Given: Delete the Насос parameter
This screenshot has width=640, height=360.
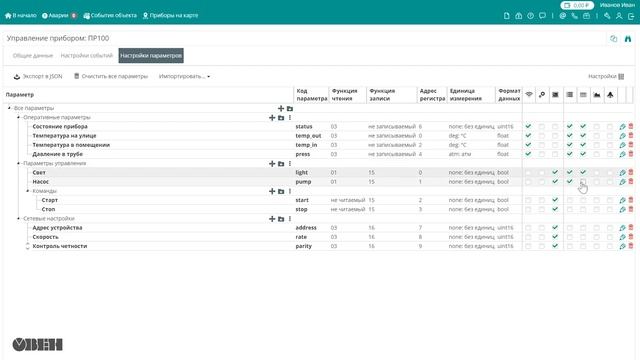Looking at the screenshot, I should (x=631, y=182).
